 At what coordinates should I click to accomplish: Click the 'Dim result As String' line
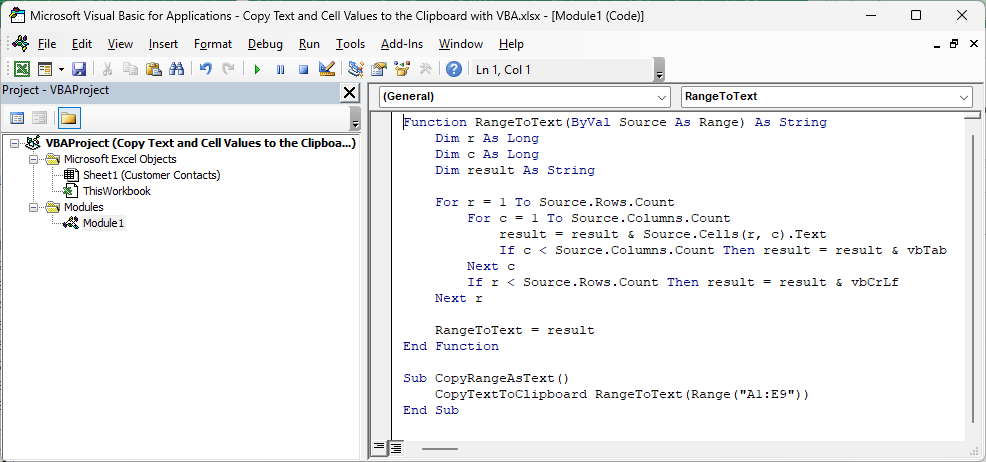514,170
